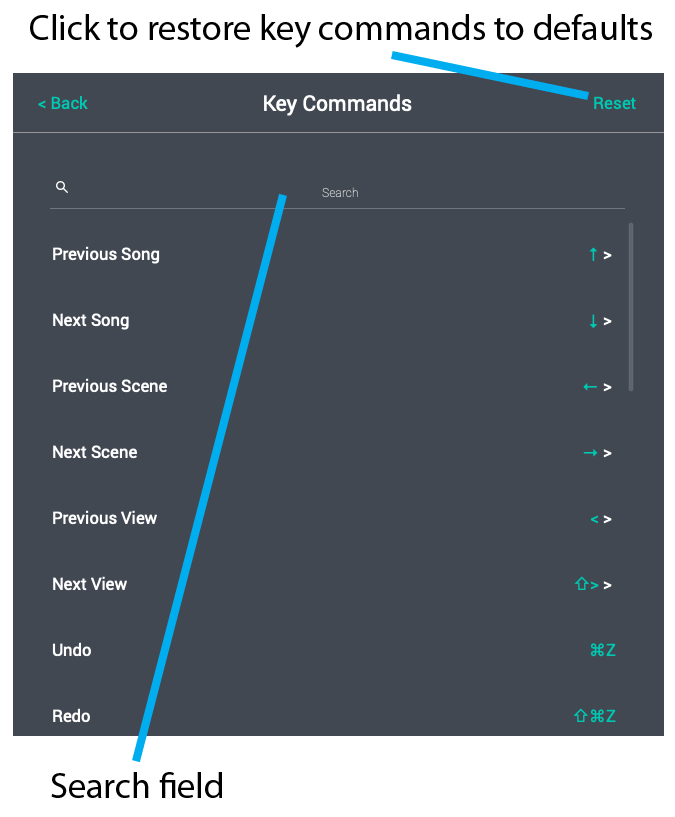Click the Shift+Cmd+Z shortcut beside Redo
Viewport: 675px width, 817px height.
(595, 716)
